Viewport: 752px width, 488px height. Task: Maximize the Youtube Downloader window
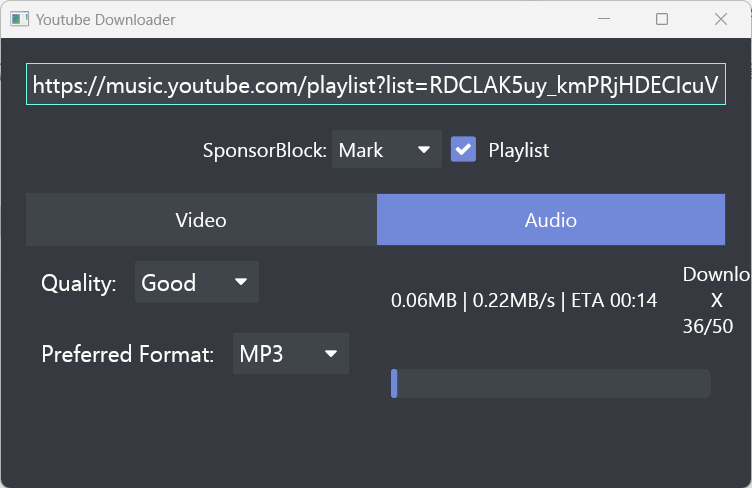[661, 19]
